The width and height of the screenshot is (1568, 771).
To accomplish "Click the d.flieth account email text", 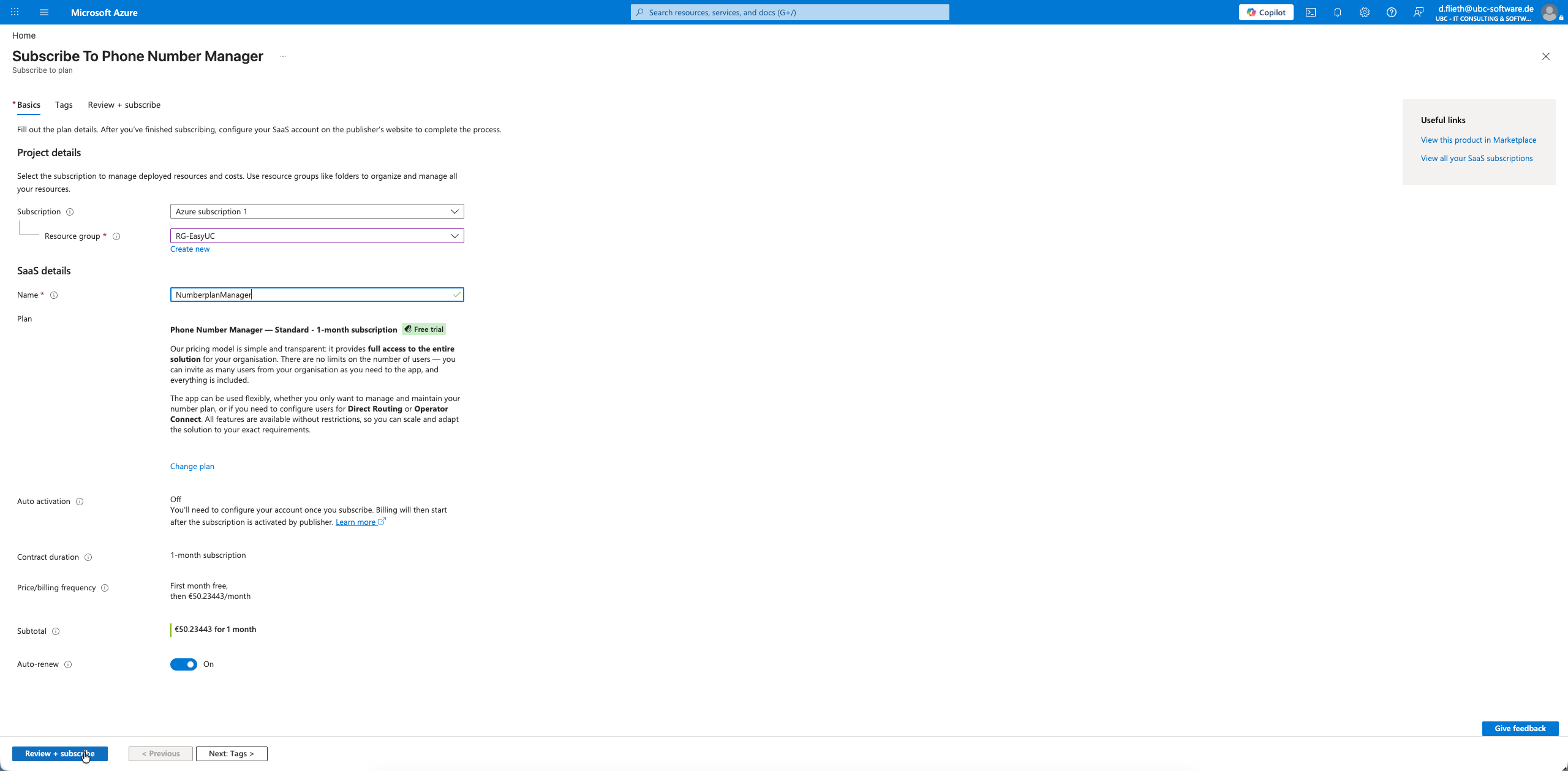I will tap(1486, 9).
